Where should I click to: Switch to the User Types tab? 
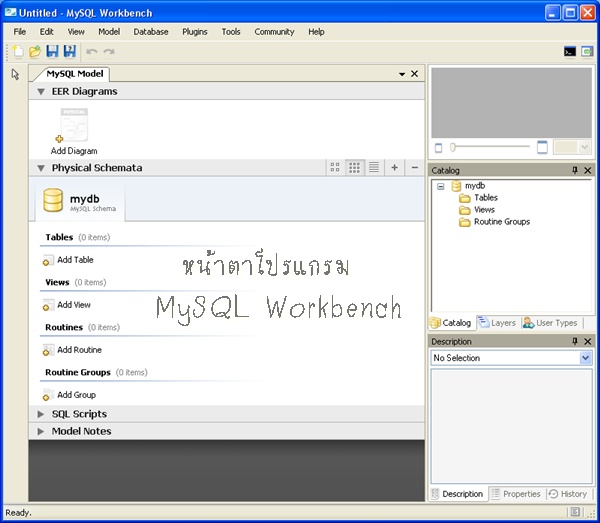(x=550, y=323)
